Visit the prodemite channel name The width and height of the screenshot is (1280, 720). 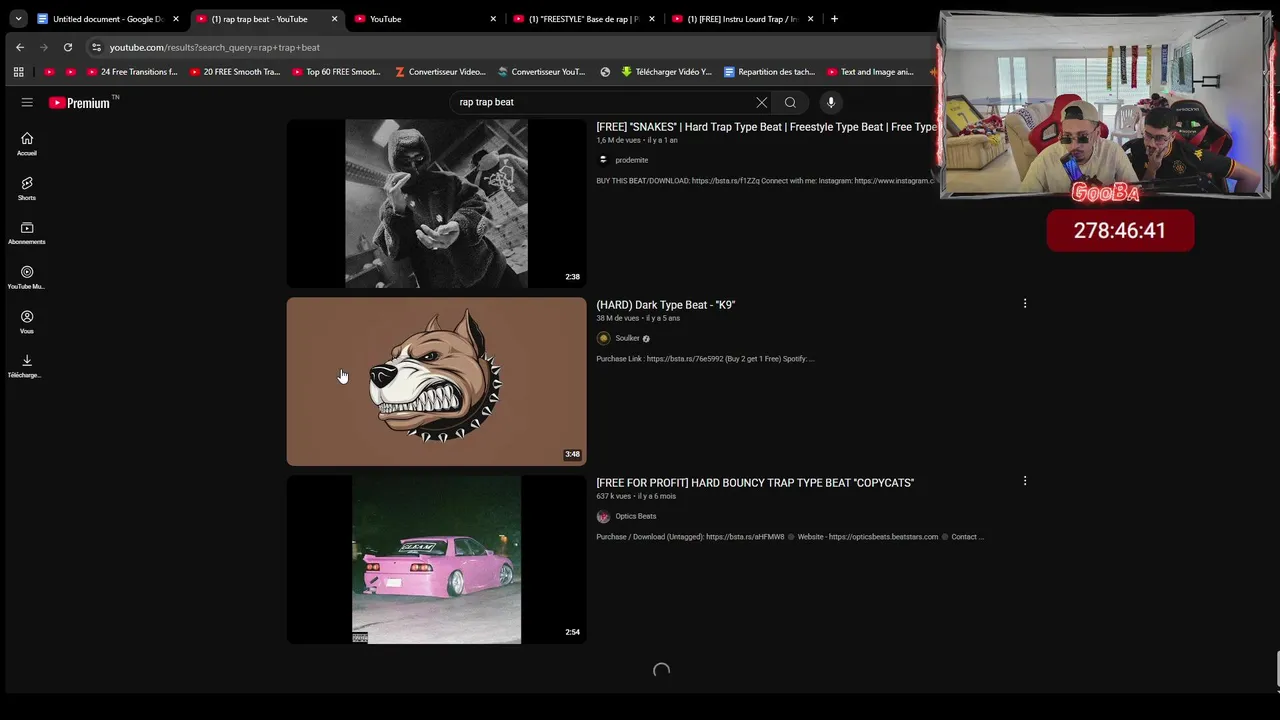pyautogui.click(x=632, y=160)
